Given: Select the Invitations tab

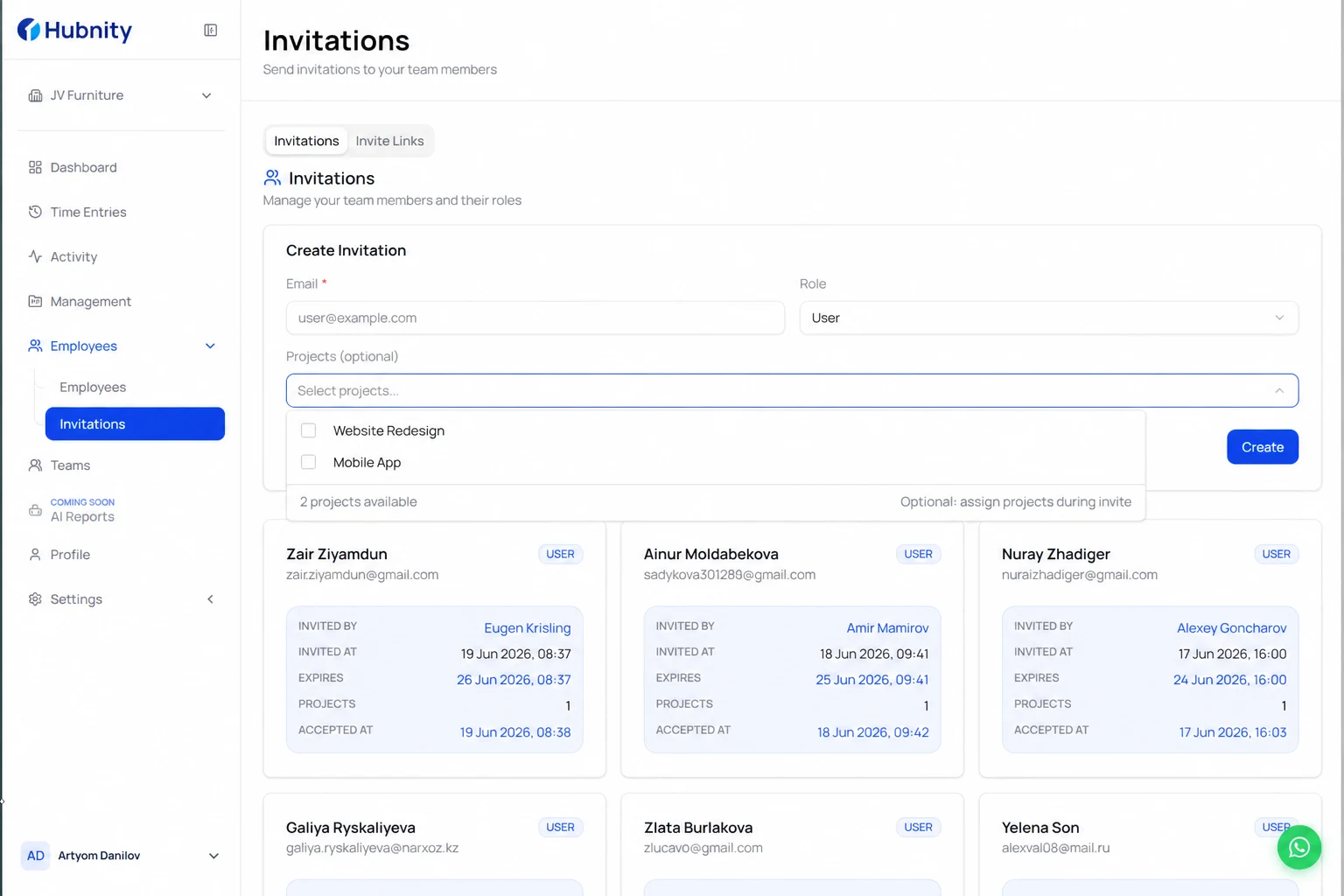Looking at the screenshot, I should (306, 141).
